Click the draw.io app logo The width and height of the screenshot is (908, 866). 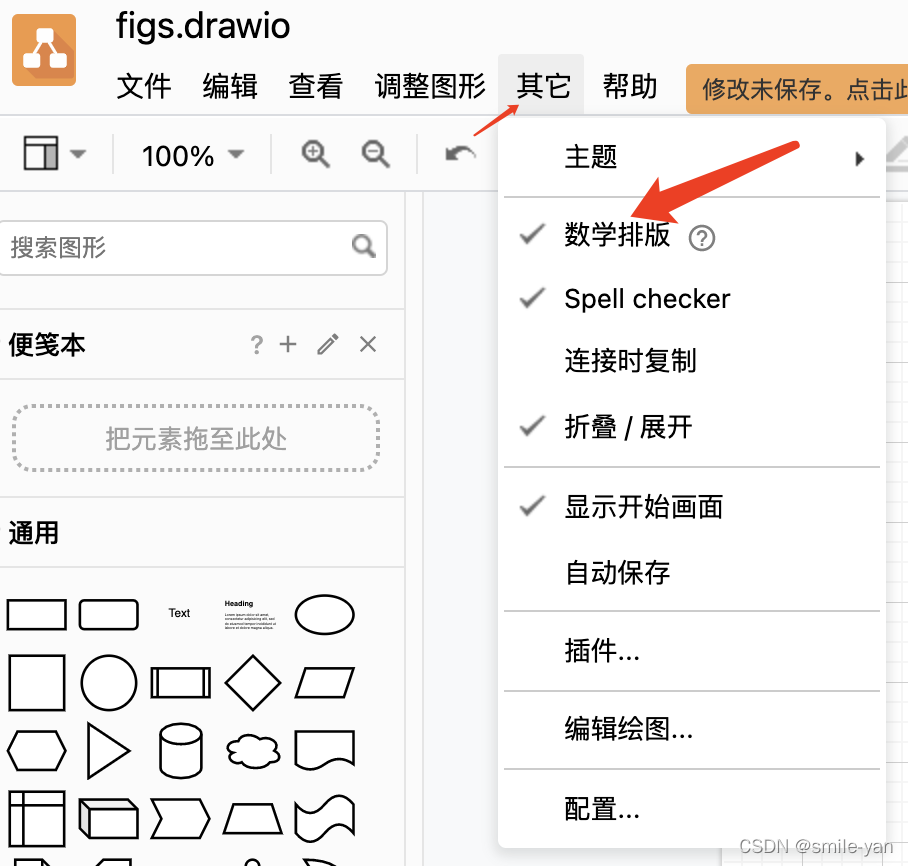44,50
